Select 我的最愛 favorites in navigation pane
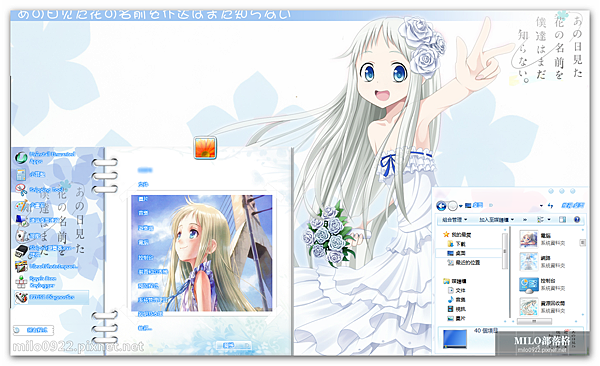Screen dimensions: 600x366 point(457,235)
